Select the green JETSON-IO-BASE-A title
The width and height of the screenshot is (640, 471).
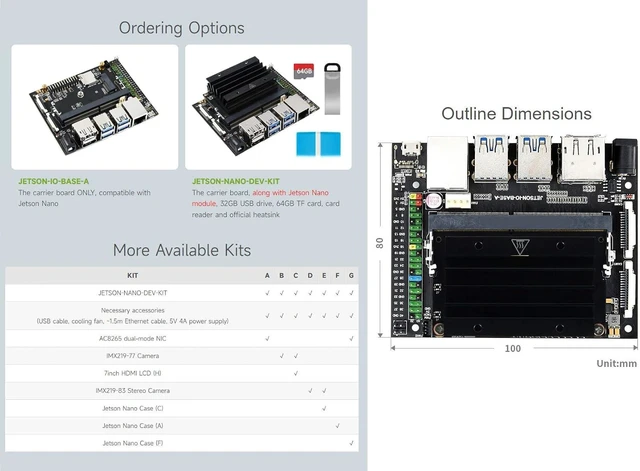point(53,181)
